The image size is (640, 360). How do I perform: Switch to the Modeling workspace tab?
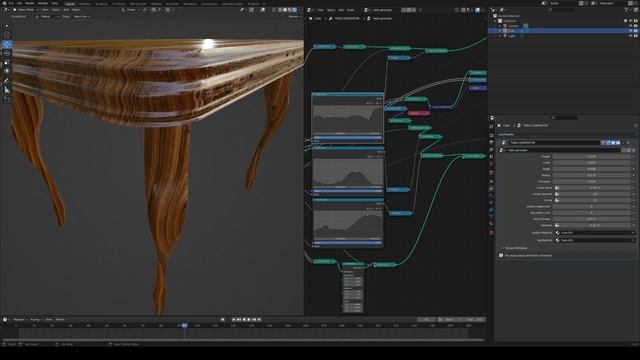tap(84, 4)
